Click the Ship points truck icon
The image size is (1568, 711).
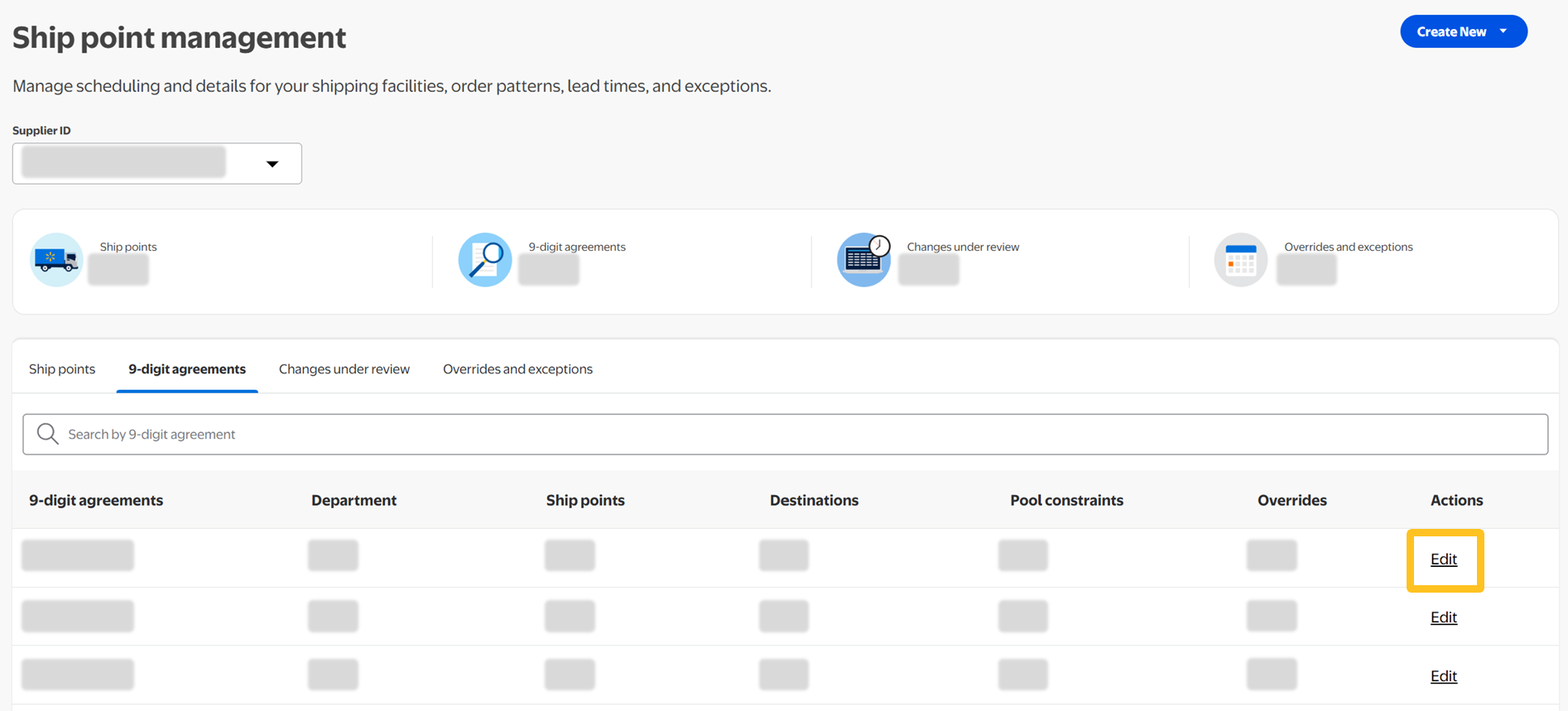point(56,260)
